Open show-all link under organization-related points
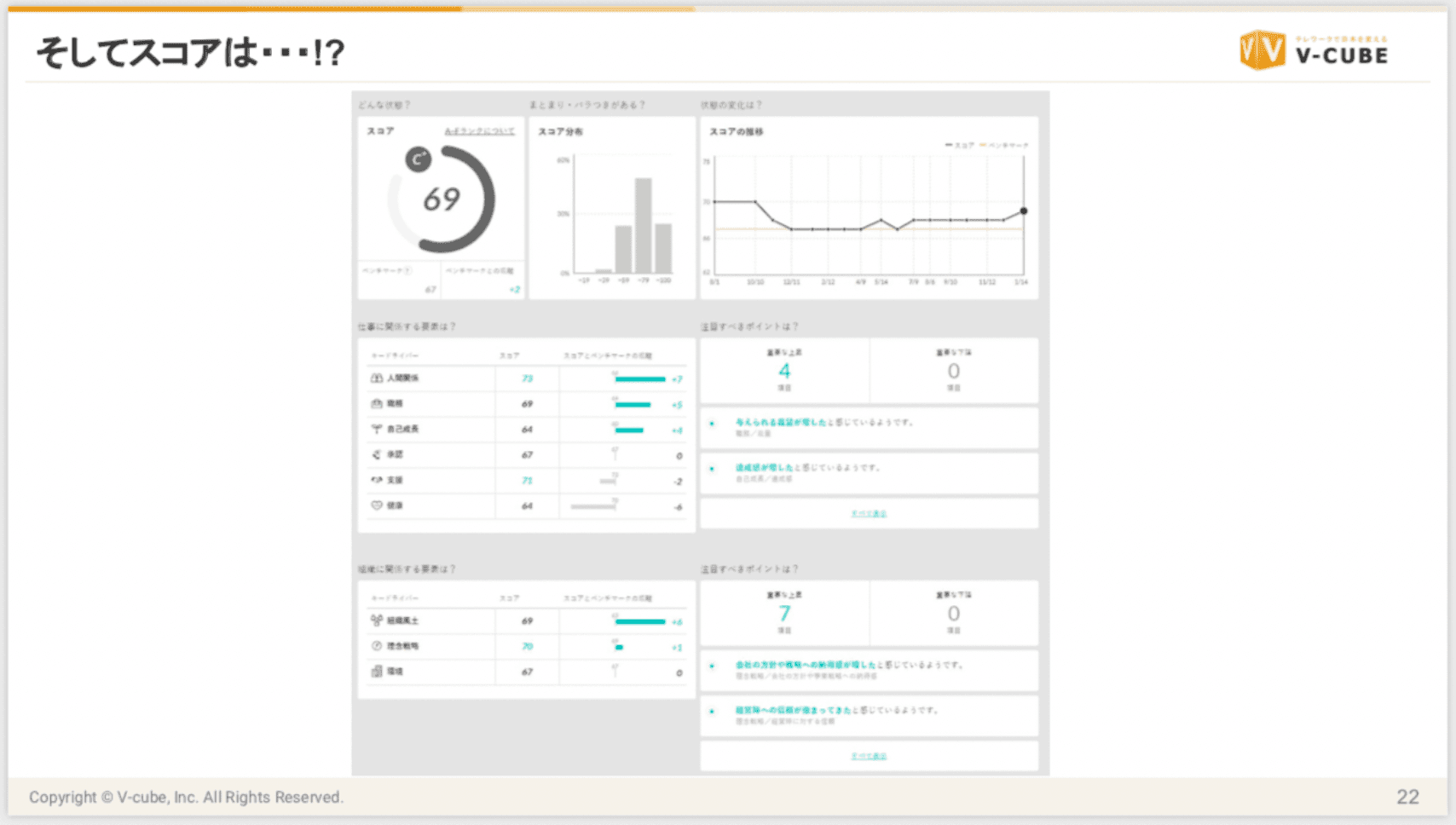The height and width of the screenshot is (825, 1456). click(x=869, y=756)
